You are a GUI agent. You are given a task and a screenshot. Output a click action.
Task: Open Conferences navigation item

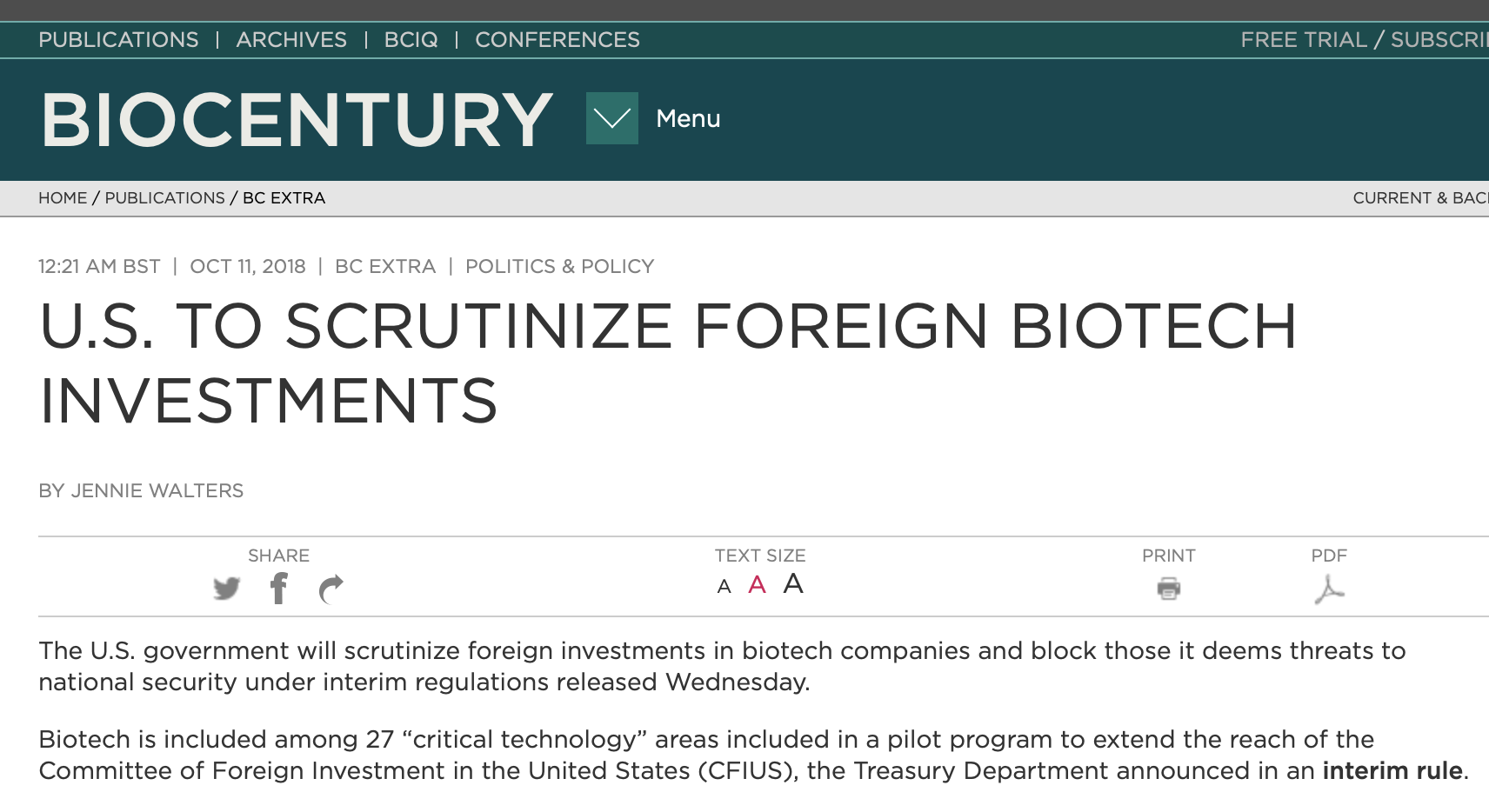click(x=558, y=40)
